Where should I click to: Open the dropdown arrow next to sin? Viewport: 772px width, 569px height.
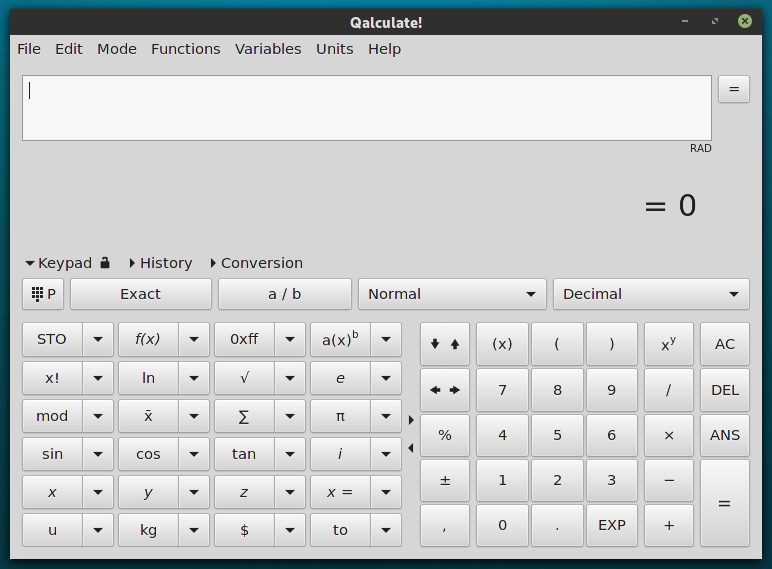click(x=98, y=454)
